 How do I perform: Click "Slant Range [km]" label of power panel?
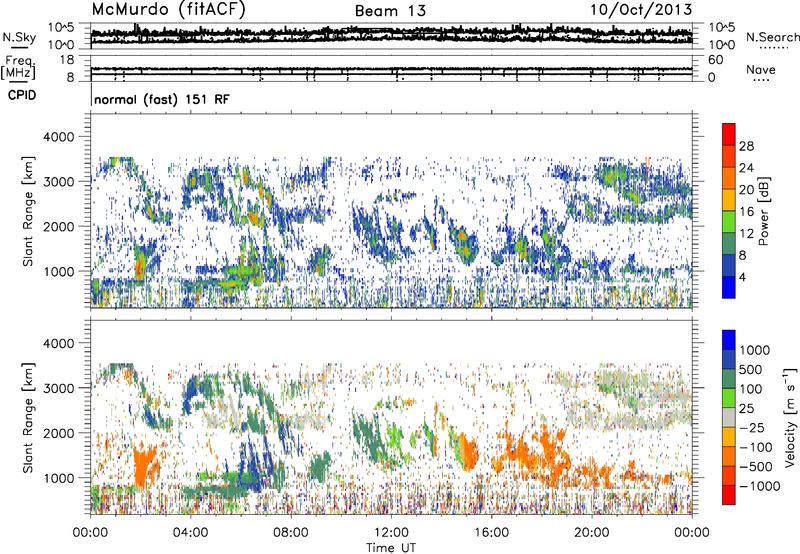(x=28, y=211)
